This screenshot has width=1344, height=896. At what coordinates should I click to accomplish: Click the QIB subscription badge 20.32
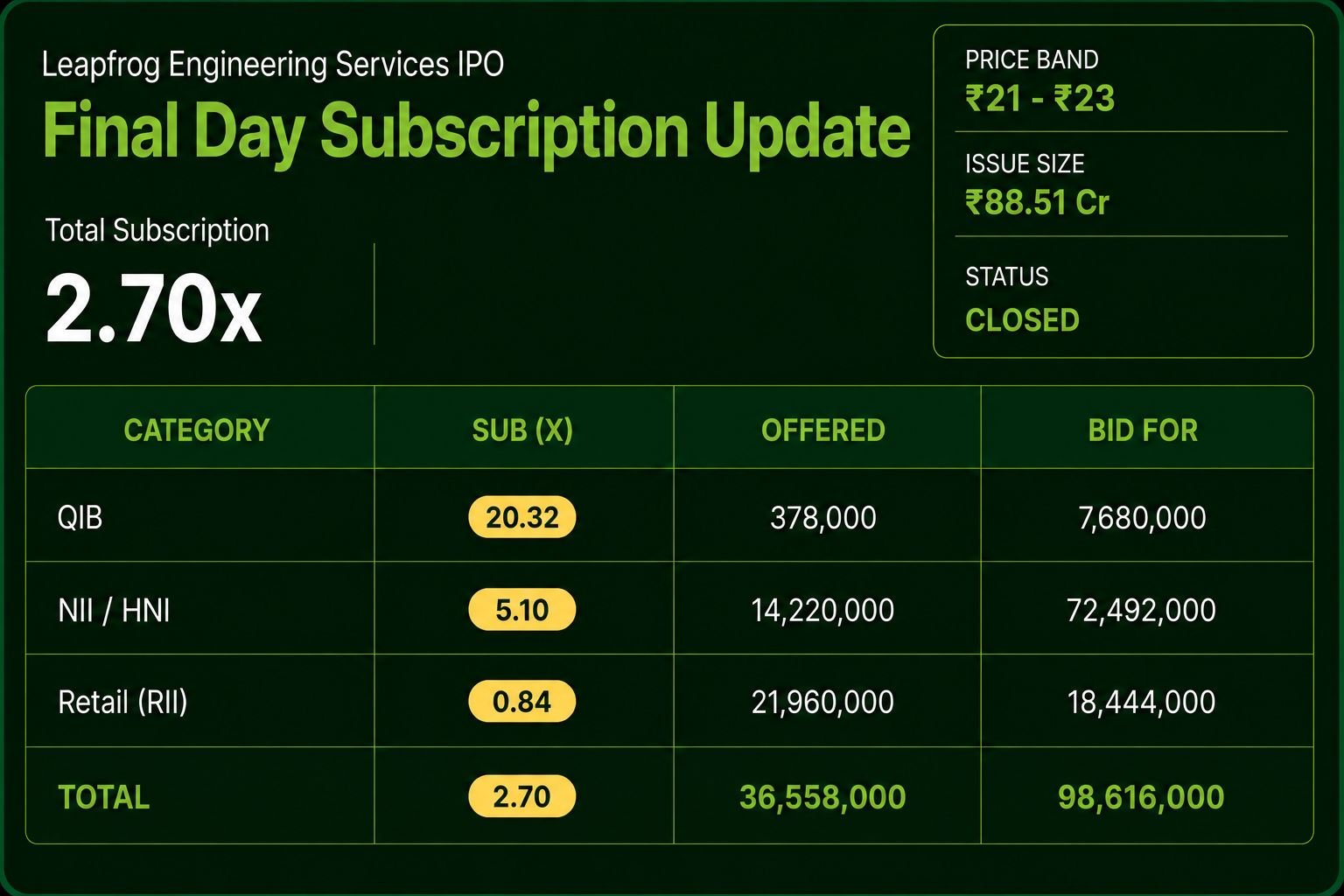tap(522, 517)
